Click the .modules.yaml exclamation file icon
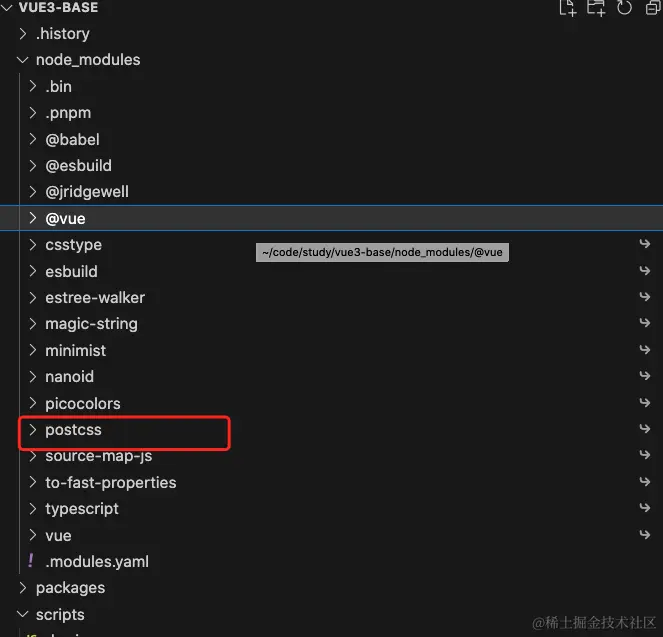The image size is (663, 637). pos(31,561)
